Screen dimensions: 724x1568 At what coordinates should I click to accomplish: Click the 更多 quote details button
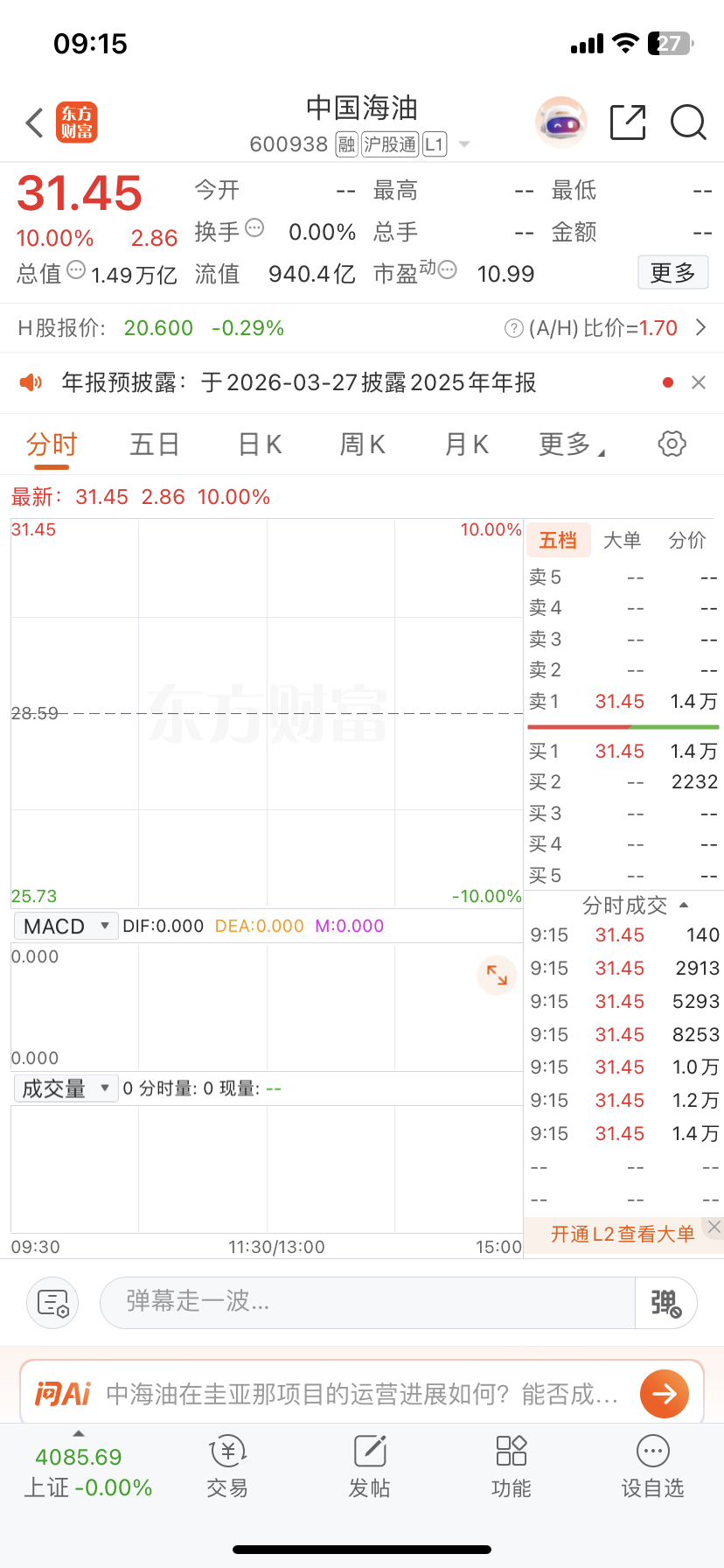[672, 273]
